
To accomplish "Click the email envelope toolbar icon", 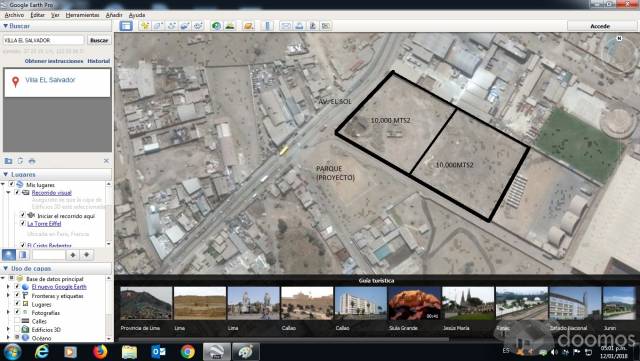I will pos(286,26).
